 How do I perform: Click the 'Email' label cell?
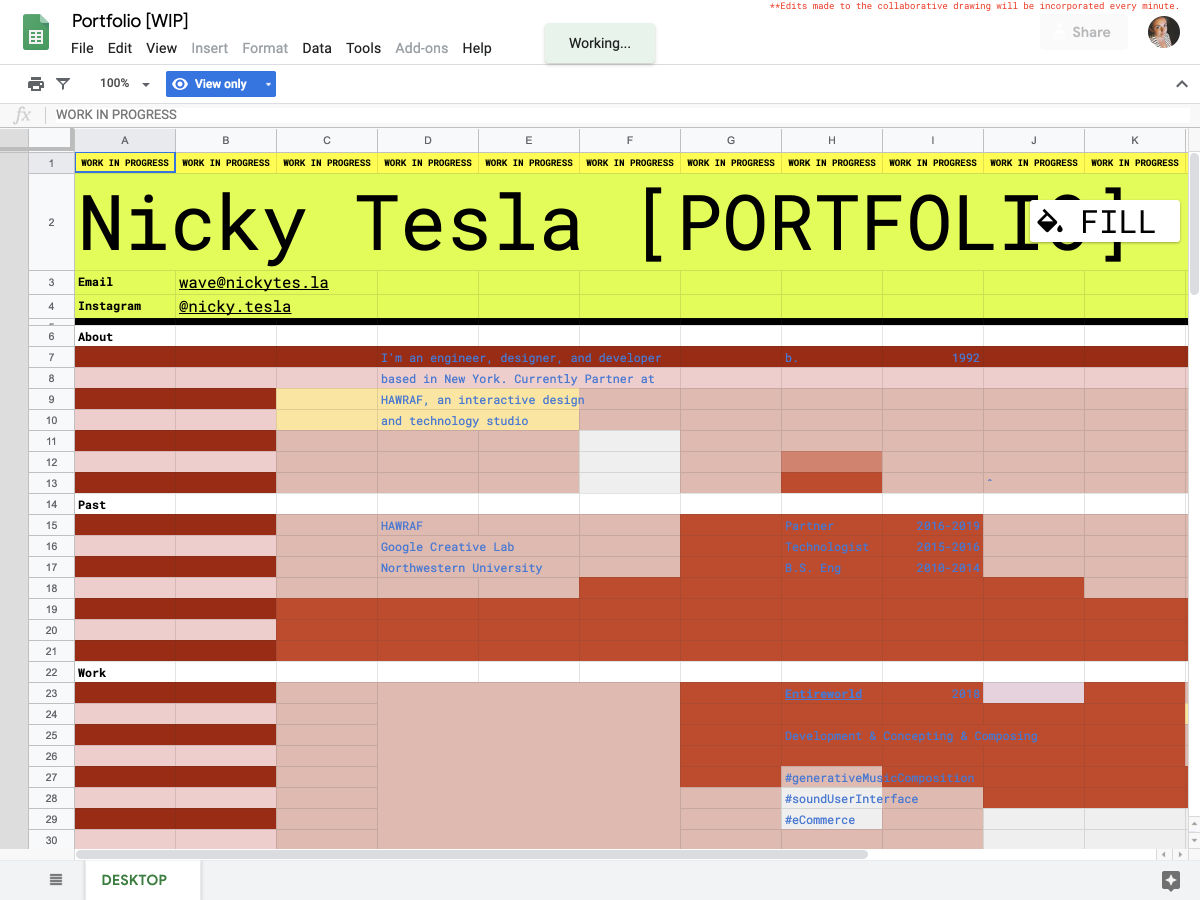[125, 282]
